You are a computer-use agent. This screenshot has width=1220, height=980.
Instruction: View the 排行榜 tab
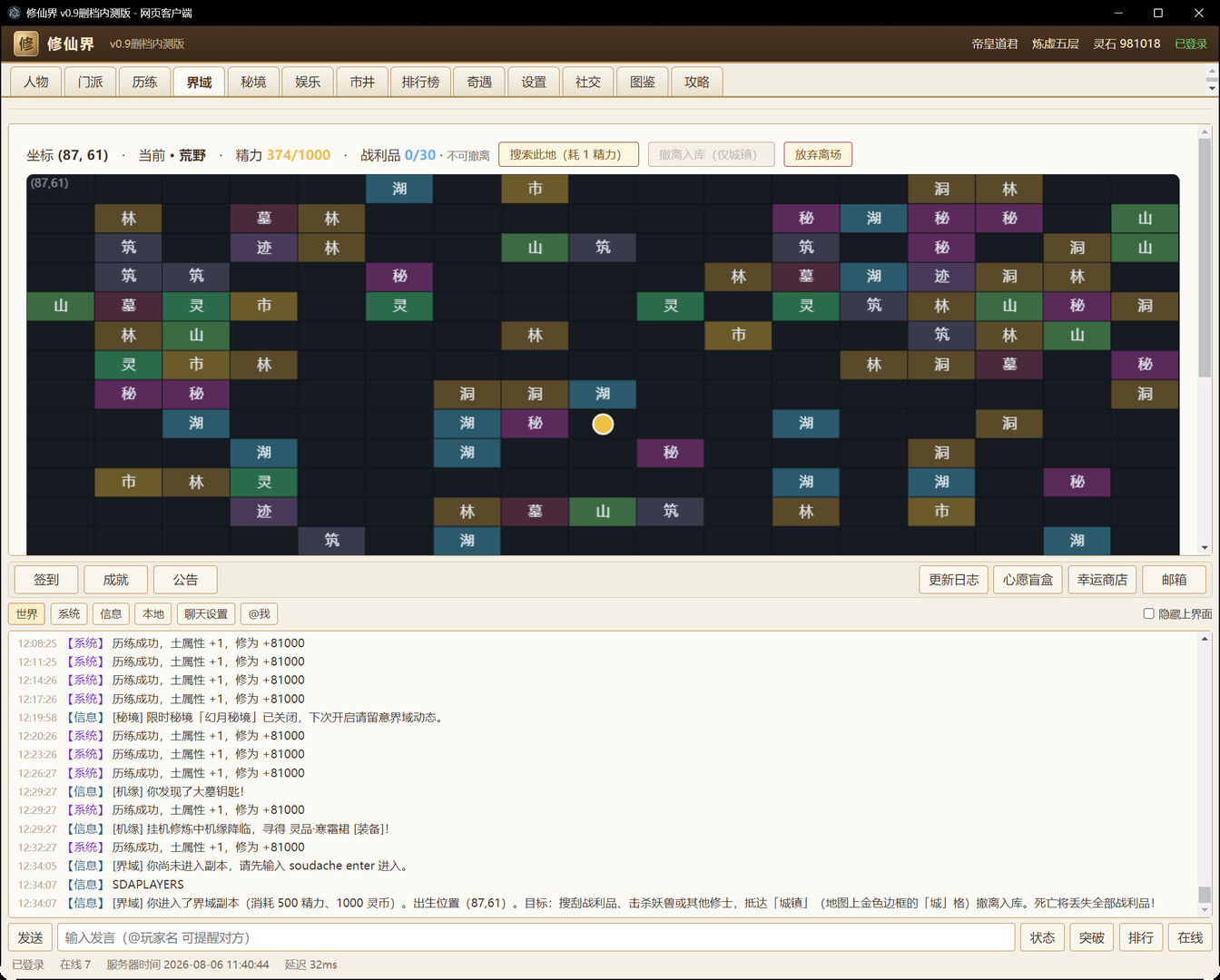coord(421,82)
